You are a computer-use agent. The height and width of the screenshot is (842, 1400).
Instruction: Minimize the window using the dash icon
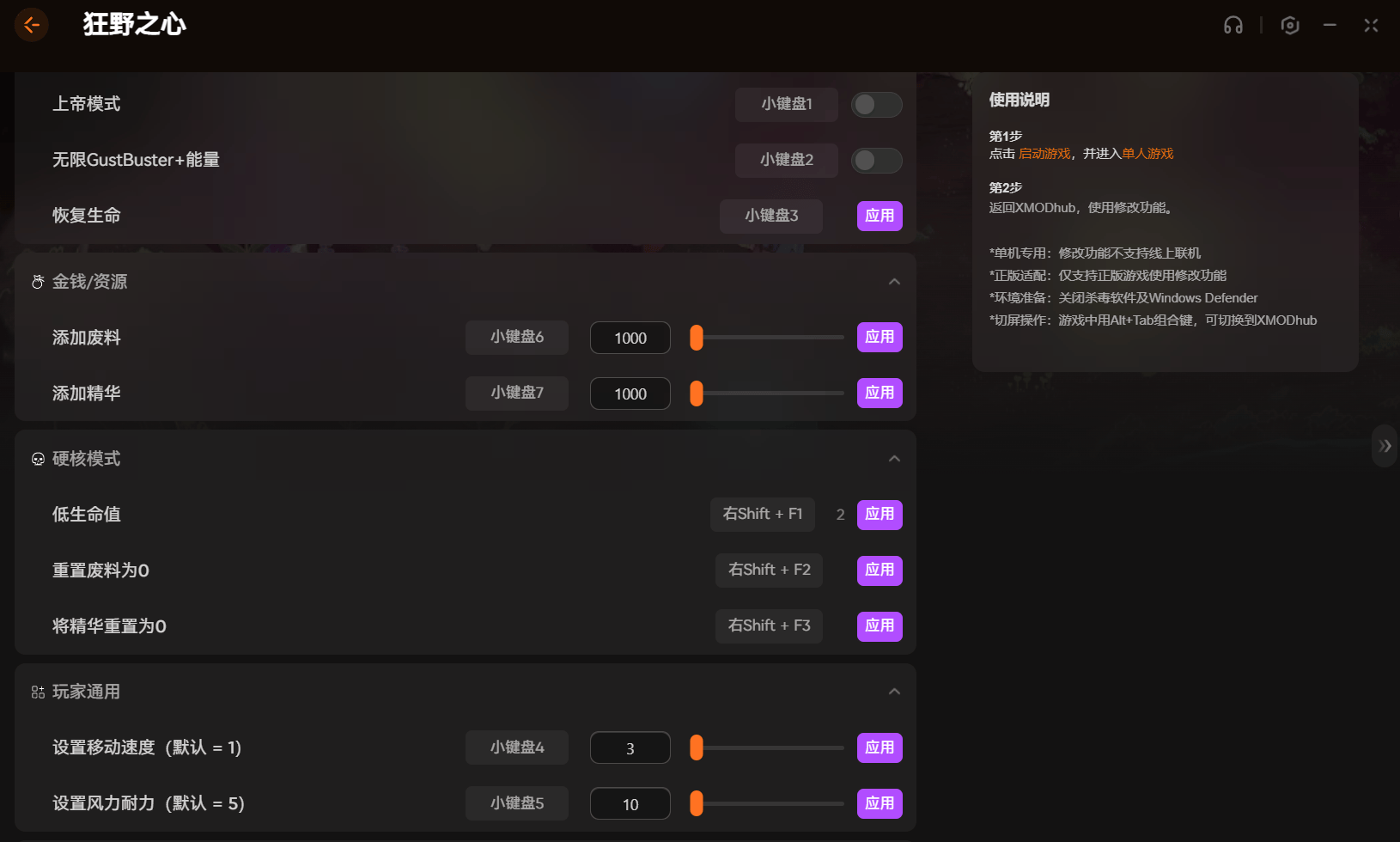[x=1330, y=26]
